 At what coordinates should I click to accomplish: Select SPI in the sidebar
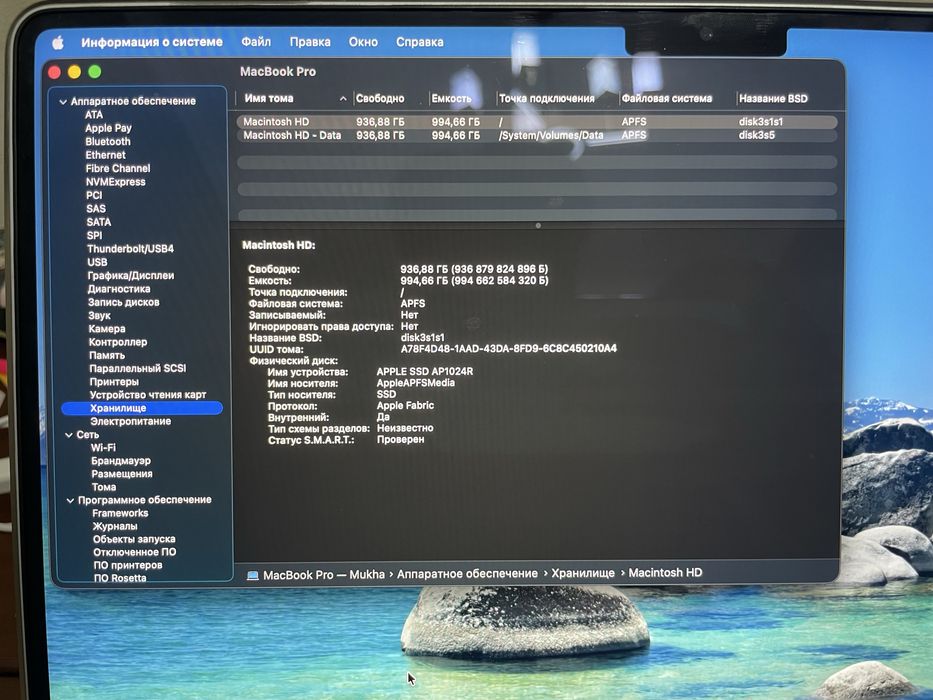tap(95, 235)
